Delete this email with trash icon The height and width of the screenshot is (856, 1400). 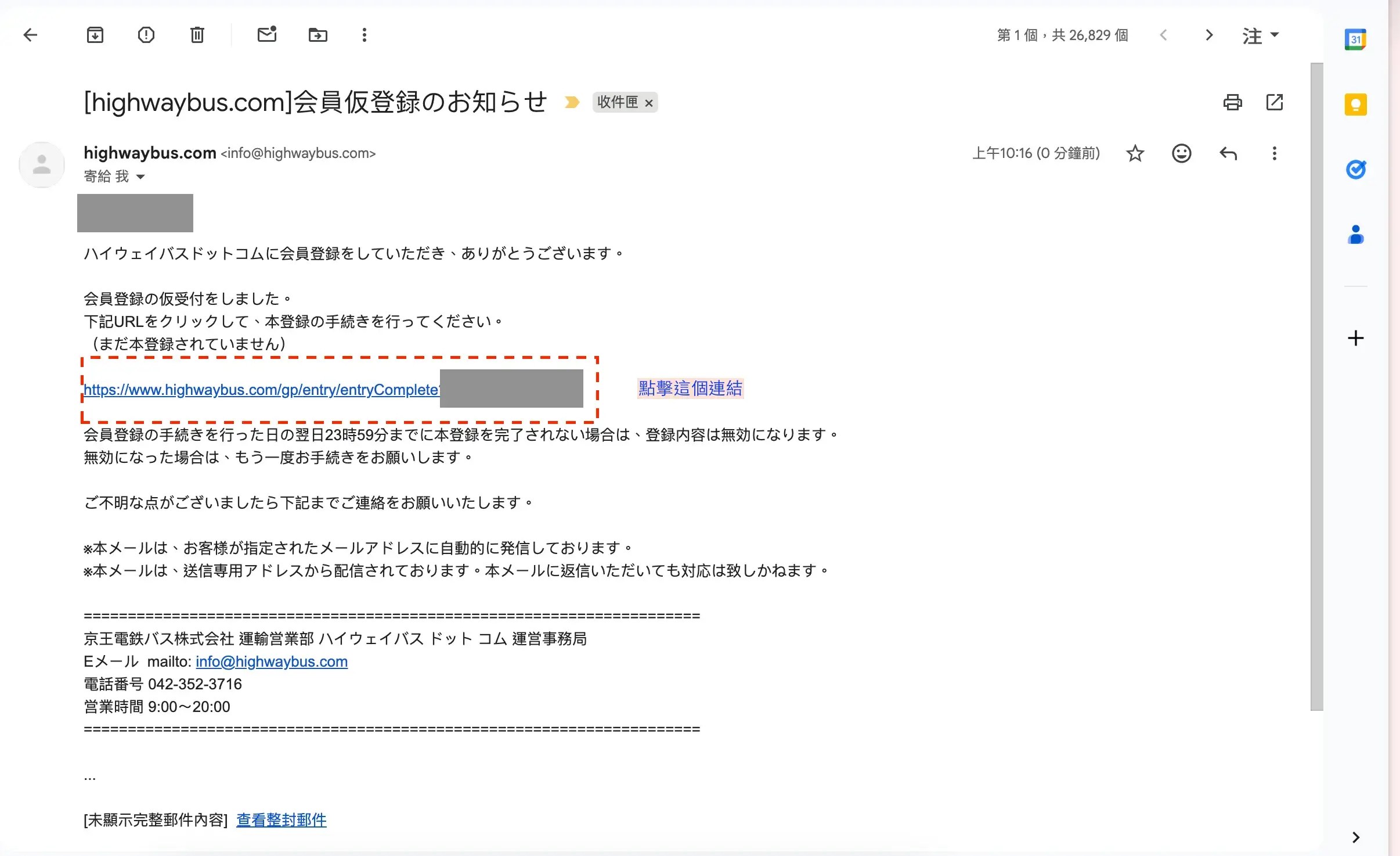click(x=197, y=35)
